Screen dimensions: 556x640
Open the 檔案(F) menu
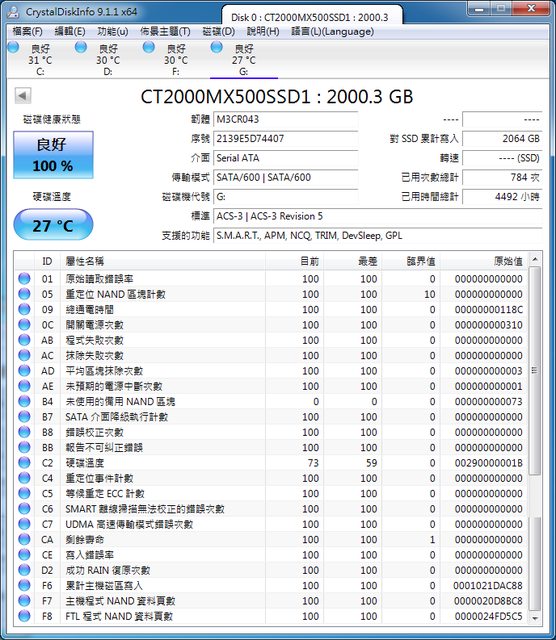(x=27, y=31)
